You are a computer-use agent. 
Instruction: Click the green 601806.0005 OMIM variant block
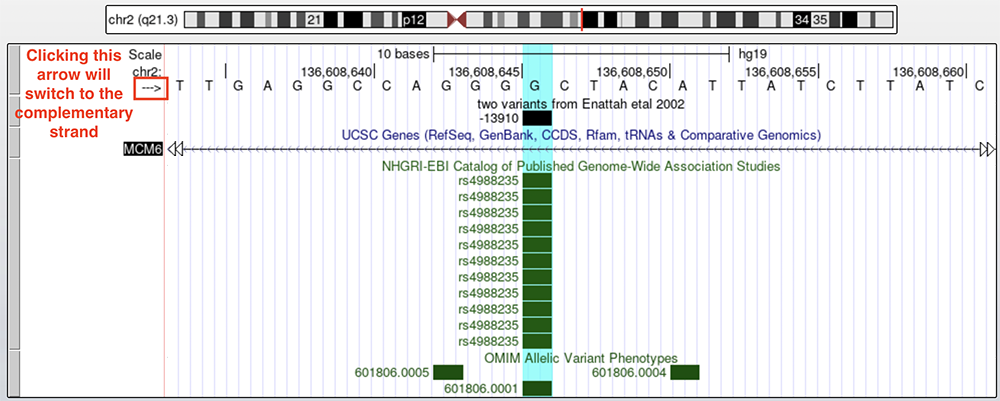click(448, 373)
